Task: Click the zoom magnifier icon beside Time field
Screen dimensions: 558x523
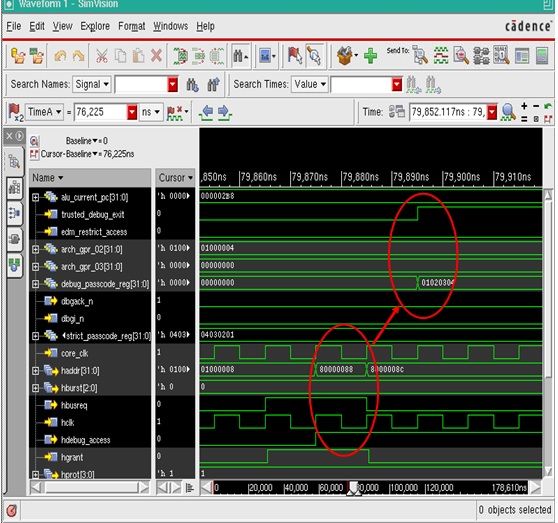Action: point(508,112)
